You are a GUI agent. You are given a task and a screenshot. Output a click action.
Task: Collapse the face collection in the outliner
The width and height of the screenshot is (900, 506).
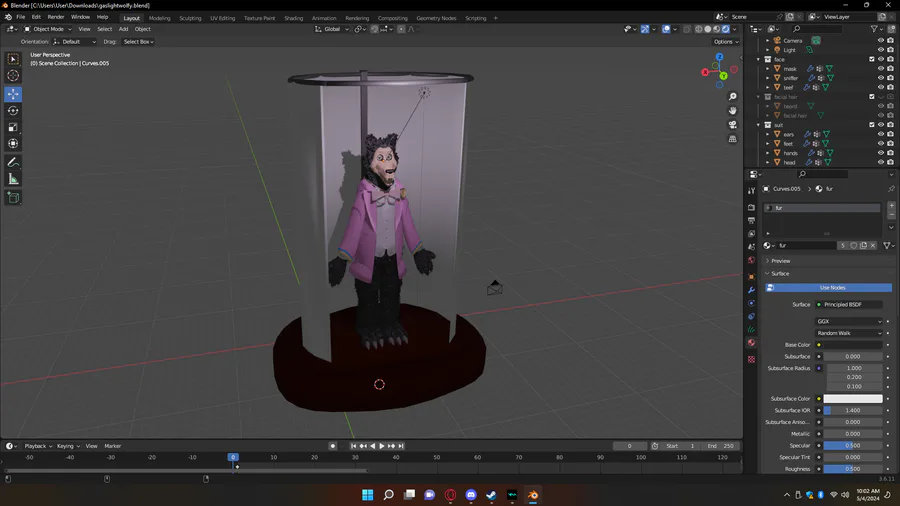[x=759, y=59]
